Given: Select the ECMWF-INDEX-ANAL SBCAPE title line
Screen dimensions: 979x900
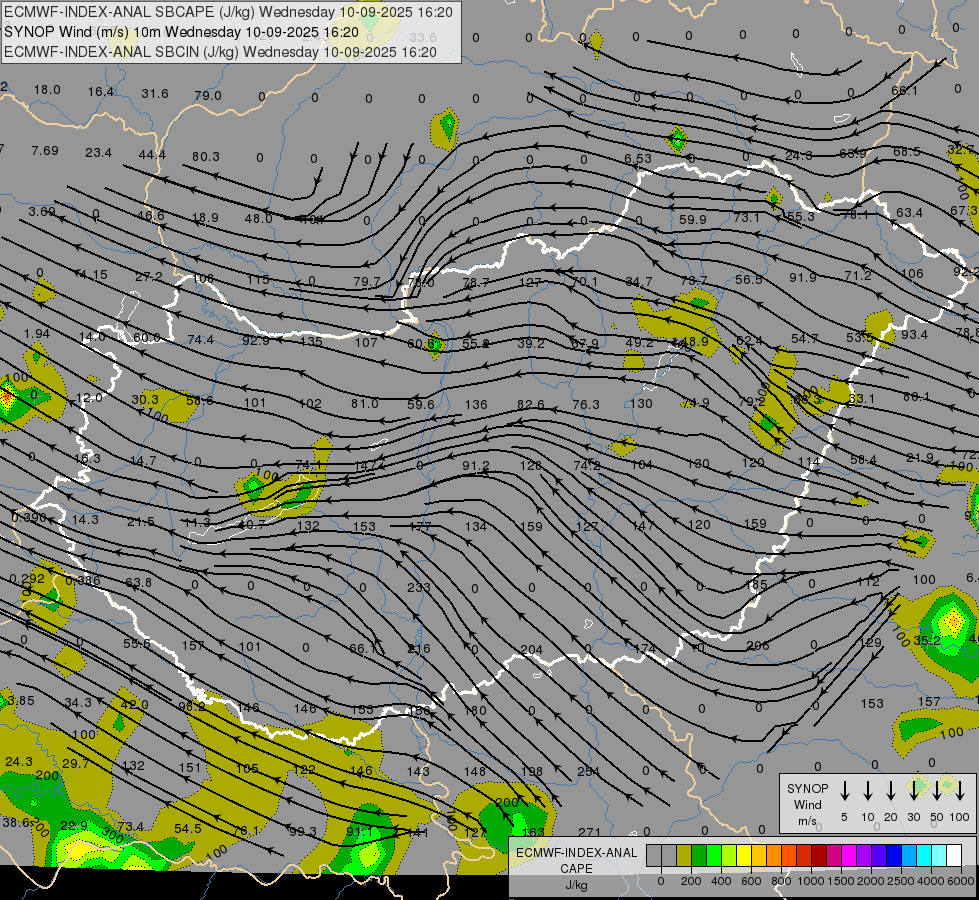Looking at the screenshot, I should point(228,12).
